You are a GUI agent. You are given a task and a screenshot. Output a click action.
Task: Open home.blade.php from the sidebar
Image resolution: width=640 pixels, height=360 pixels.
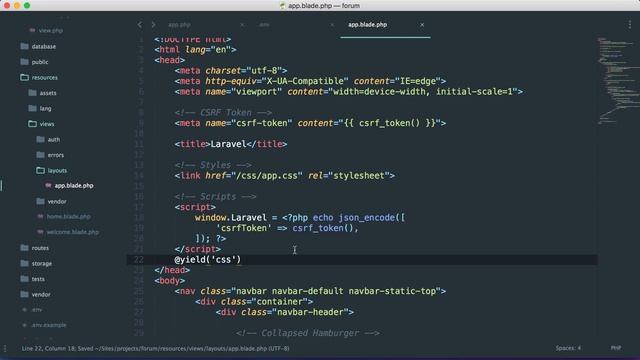[x=69, y=217]
